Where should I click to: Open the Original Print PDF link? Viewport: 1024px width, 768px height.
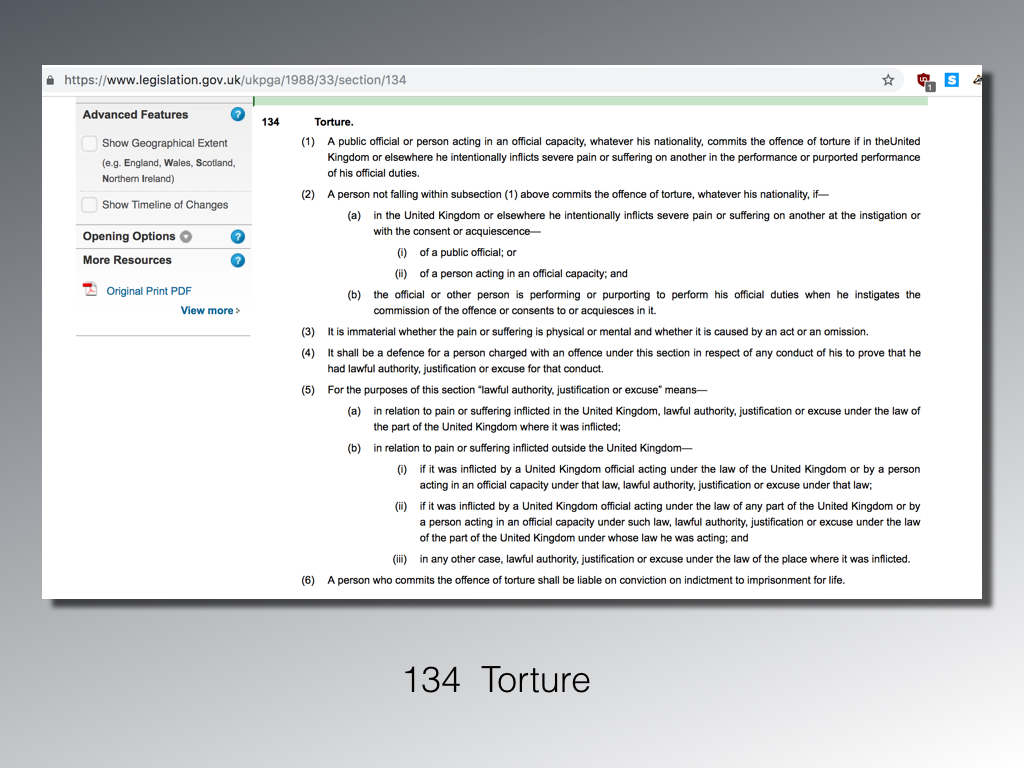click(x=149, y=291)
